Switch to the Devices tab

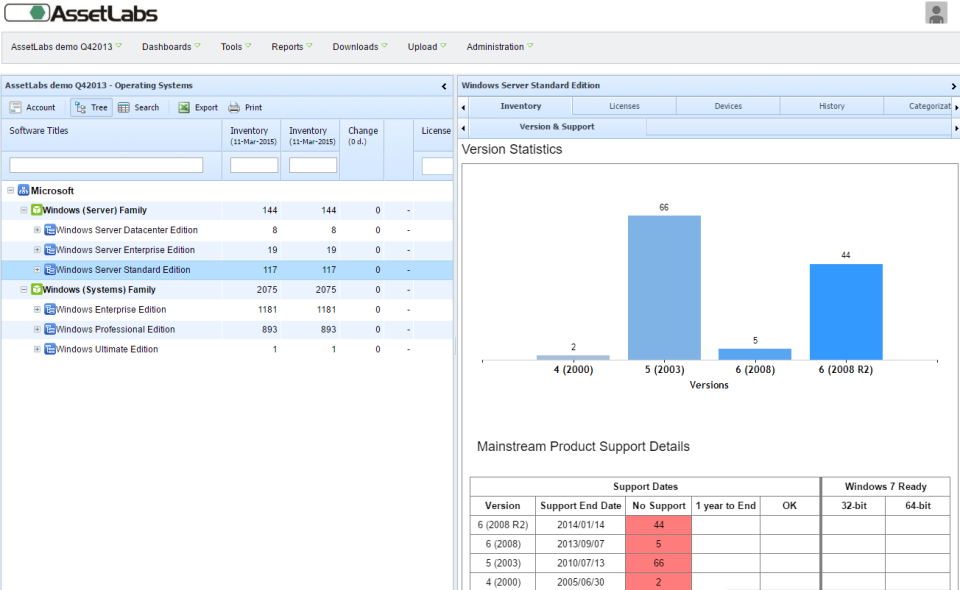(x=728, y=106)
